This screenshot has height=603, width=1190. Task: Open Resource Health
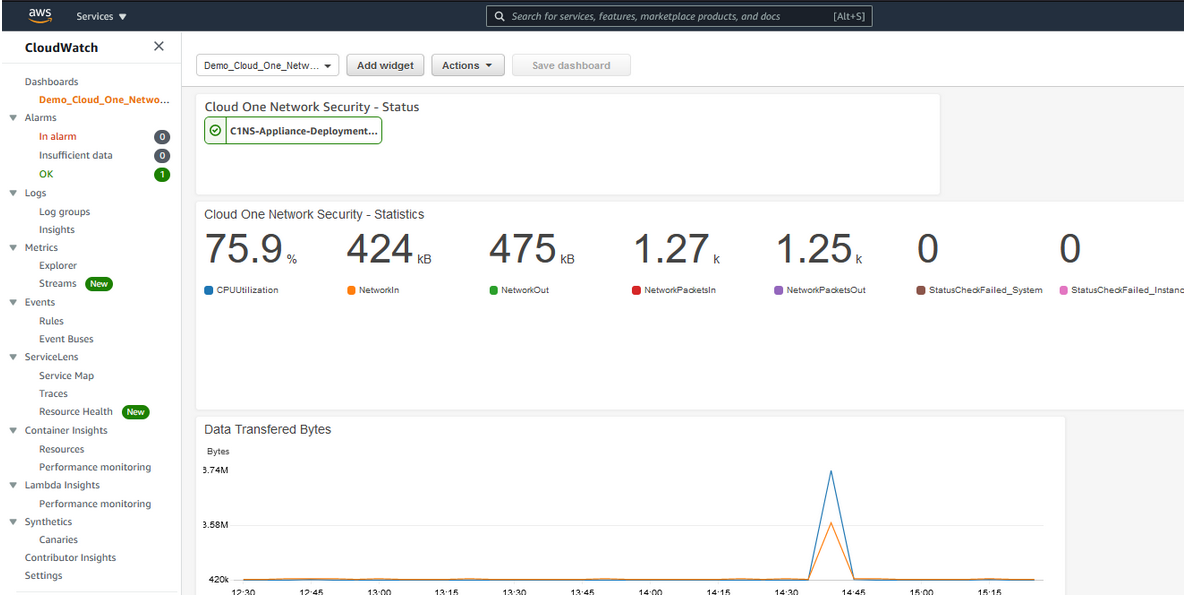point(76,411)
